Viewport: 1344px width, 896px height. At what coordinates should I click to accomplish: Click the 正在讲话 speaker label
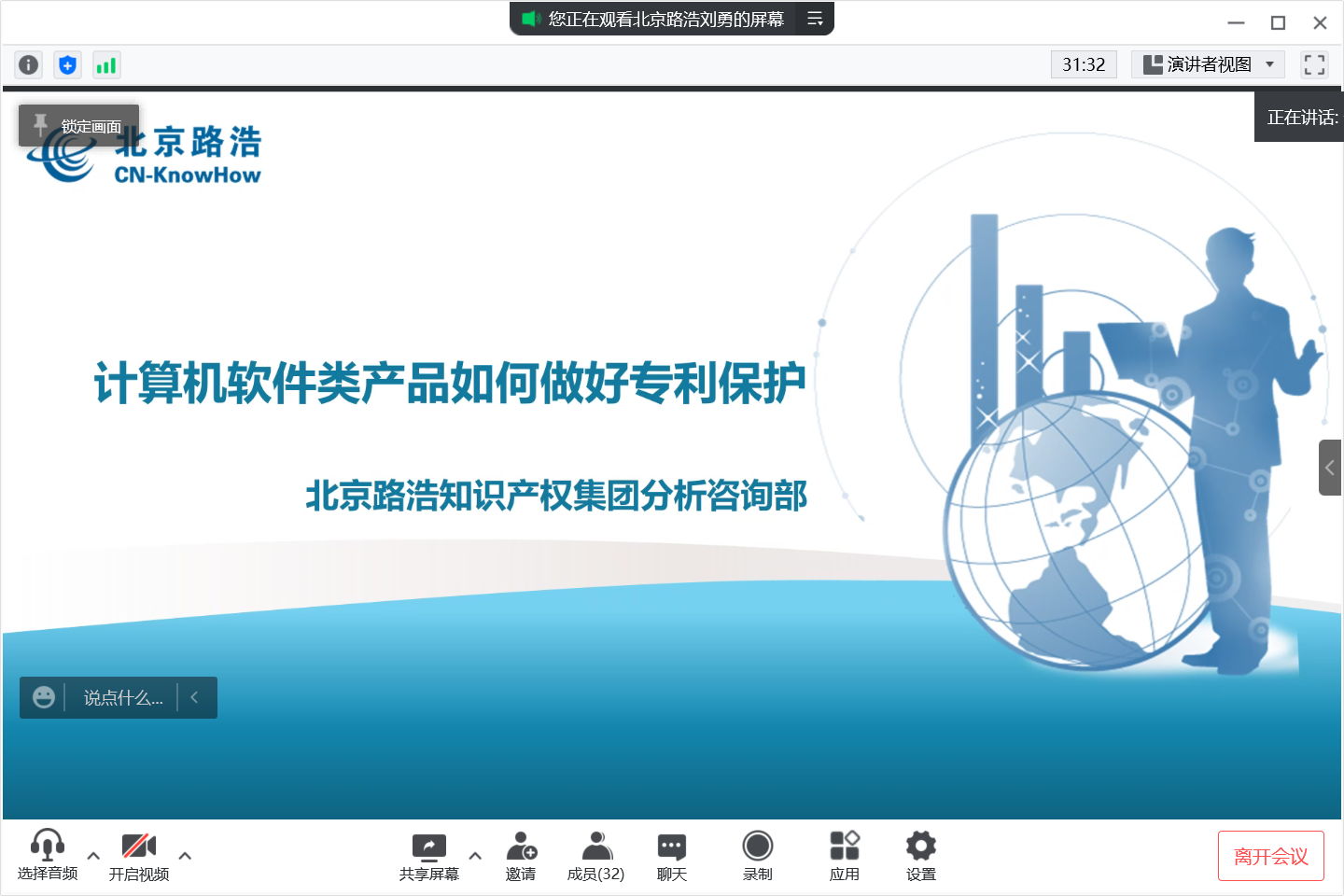pyautogui.click(x=1301, y=117)
